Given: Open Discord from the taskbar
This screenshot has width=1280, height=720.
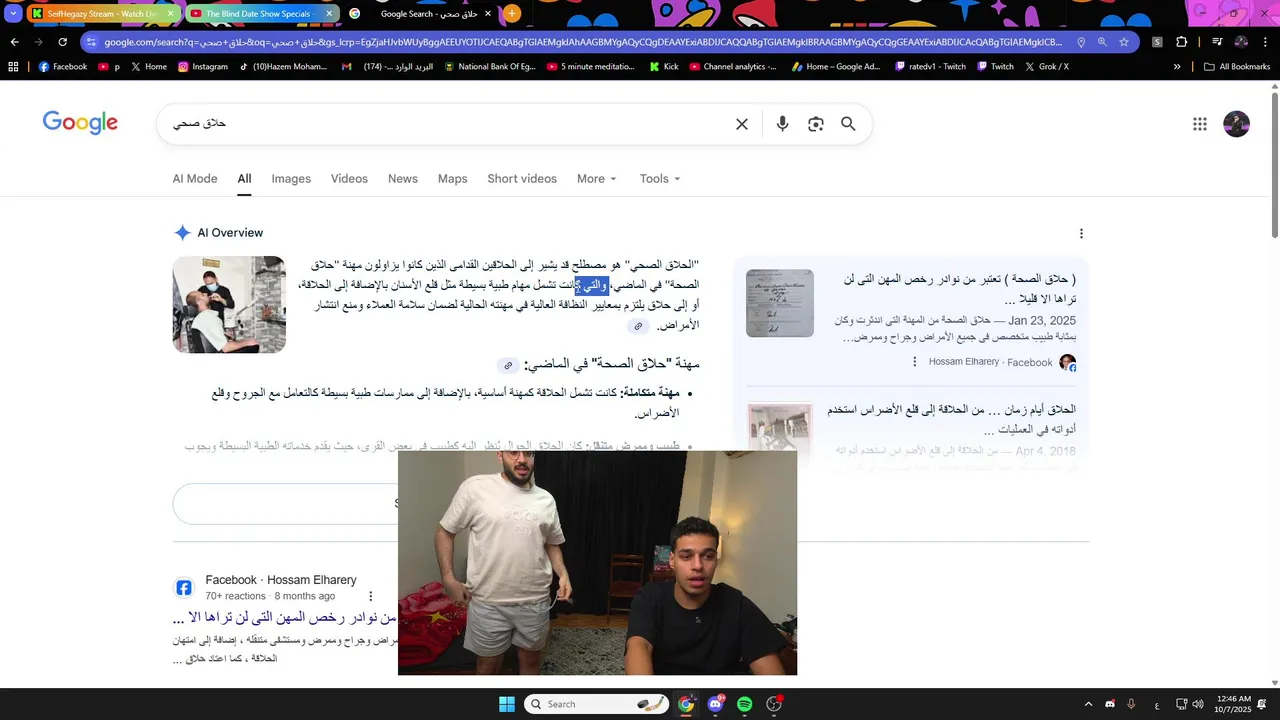Looking at the screenshot, I should pyautogui.click(x=715, y=704).
